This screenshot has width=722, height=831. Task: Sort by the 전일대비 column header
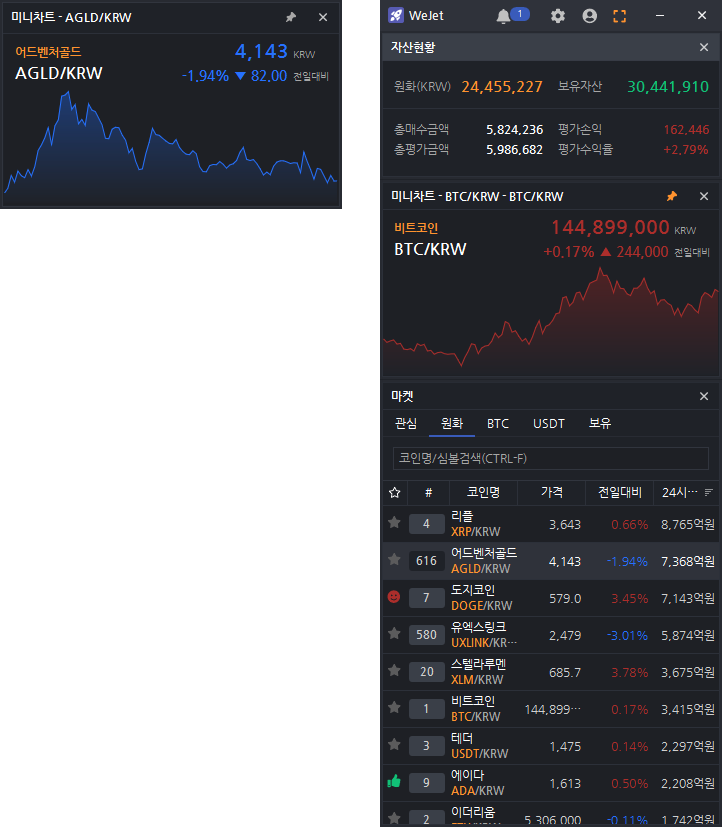pyautogui.click(x=620, y=493)
